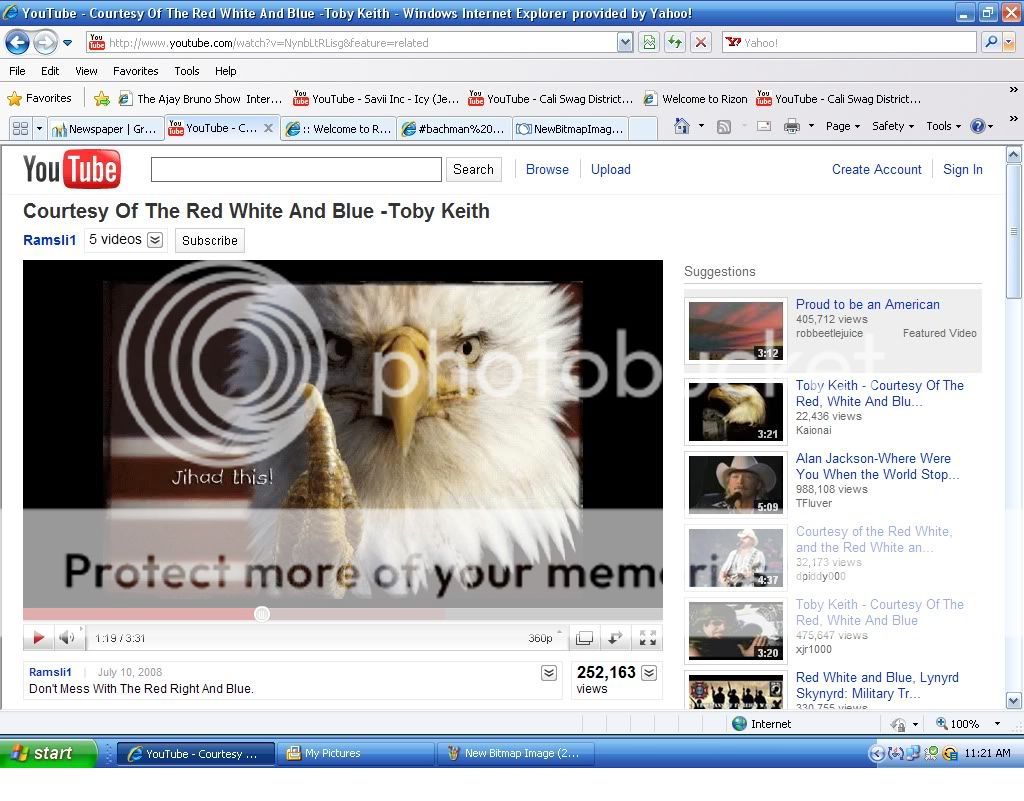Open the address bar history dropdown

(x=625, y=43)
